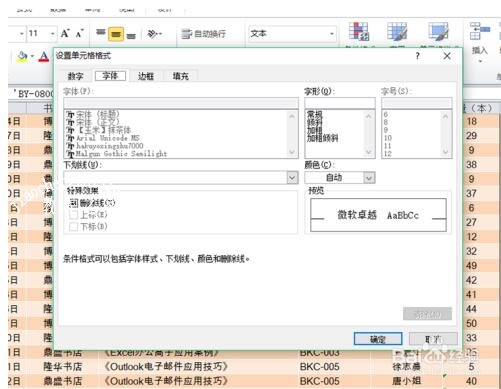The height and width of the screenshot is (389, 501).
Task: Toggle the highlighted middle align icon
Action: click(116, 34)
